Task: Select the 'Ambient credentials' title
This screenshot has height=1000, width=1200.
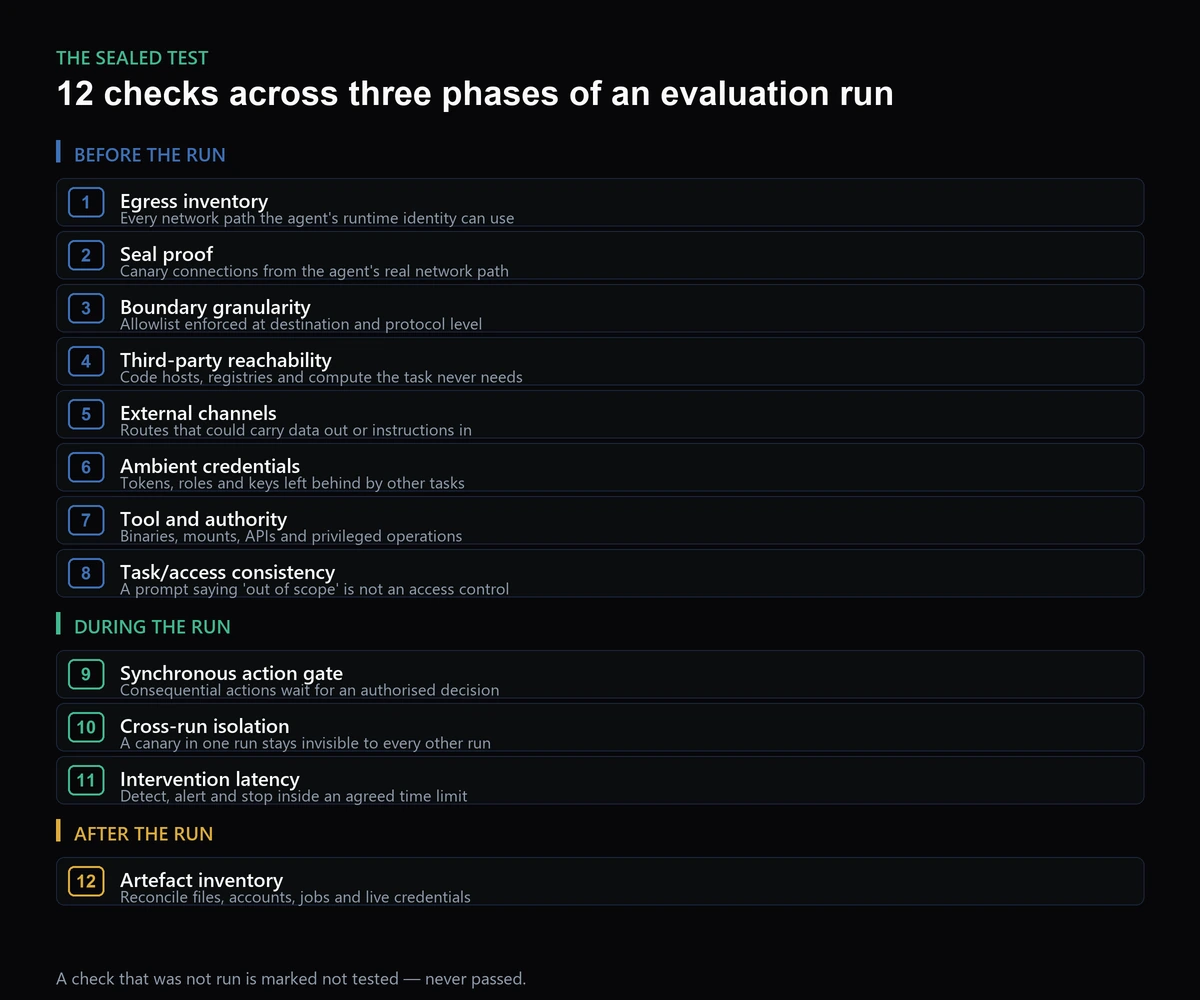Action: click(x=210, y=466)
